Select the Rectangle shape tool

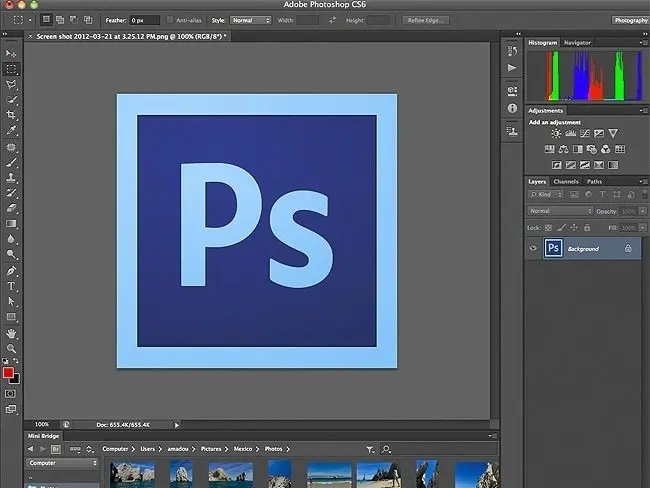tap(11, 317)
